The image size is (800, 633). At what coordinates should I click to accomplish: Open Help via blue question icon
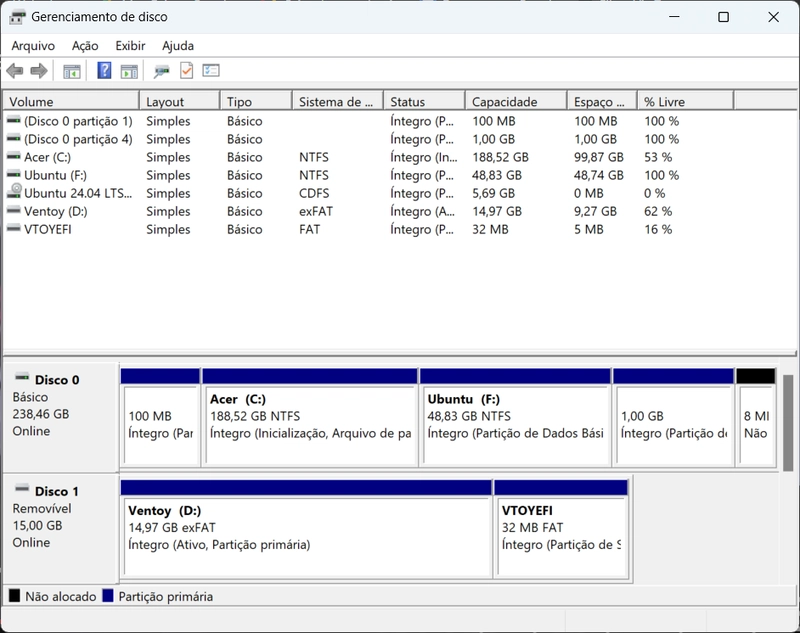pos(104,70)
